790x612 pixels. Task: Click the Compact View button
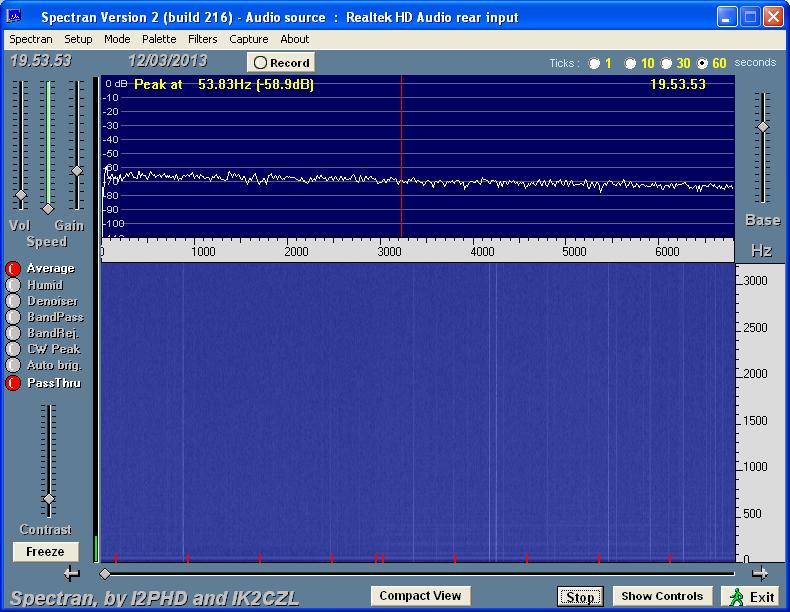point(420,596)
